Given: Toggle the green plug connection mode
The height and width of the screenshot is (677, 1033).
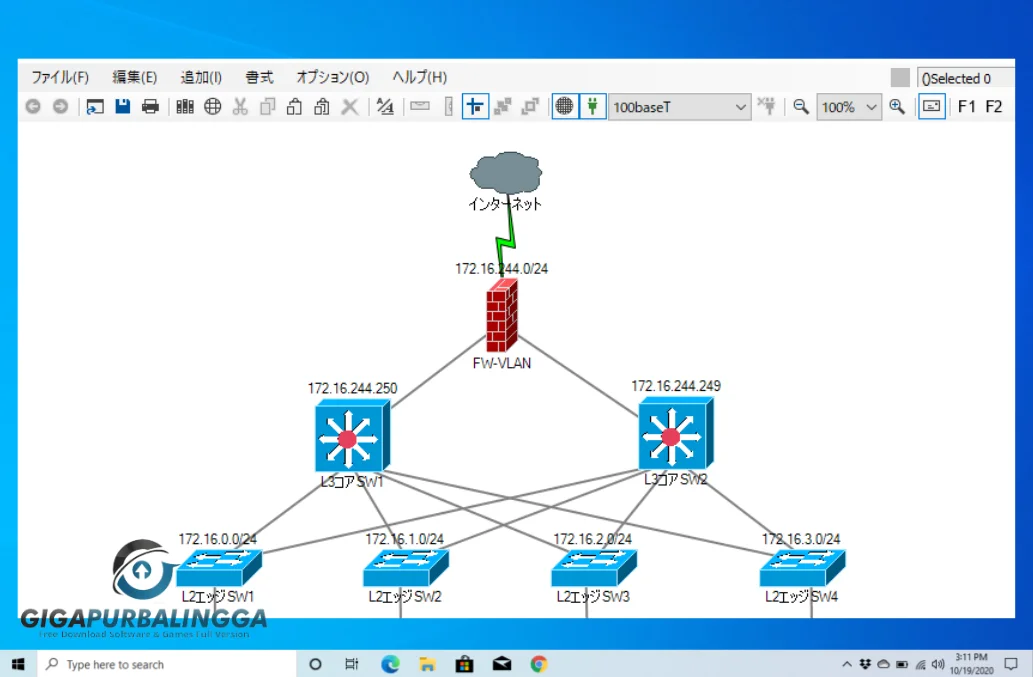Looking at the screenshot, I should click(592, 106).
